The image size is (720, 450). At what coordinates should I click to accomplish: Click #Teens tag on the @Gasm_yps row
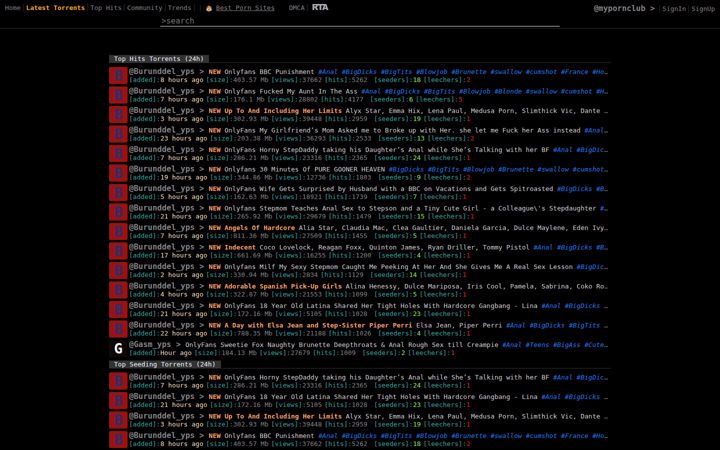pyautogui.click(x=537, y=345)
